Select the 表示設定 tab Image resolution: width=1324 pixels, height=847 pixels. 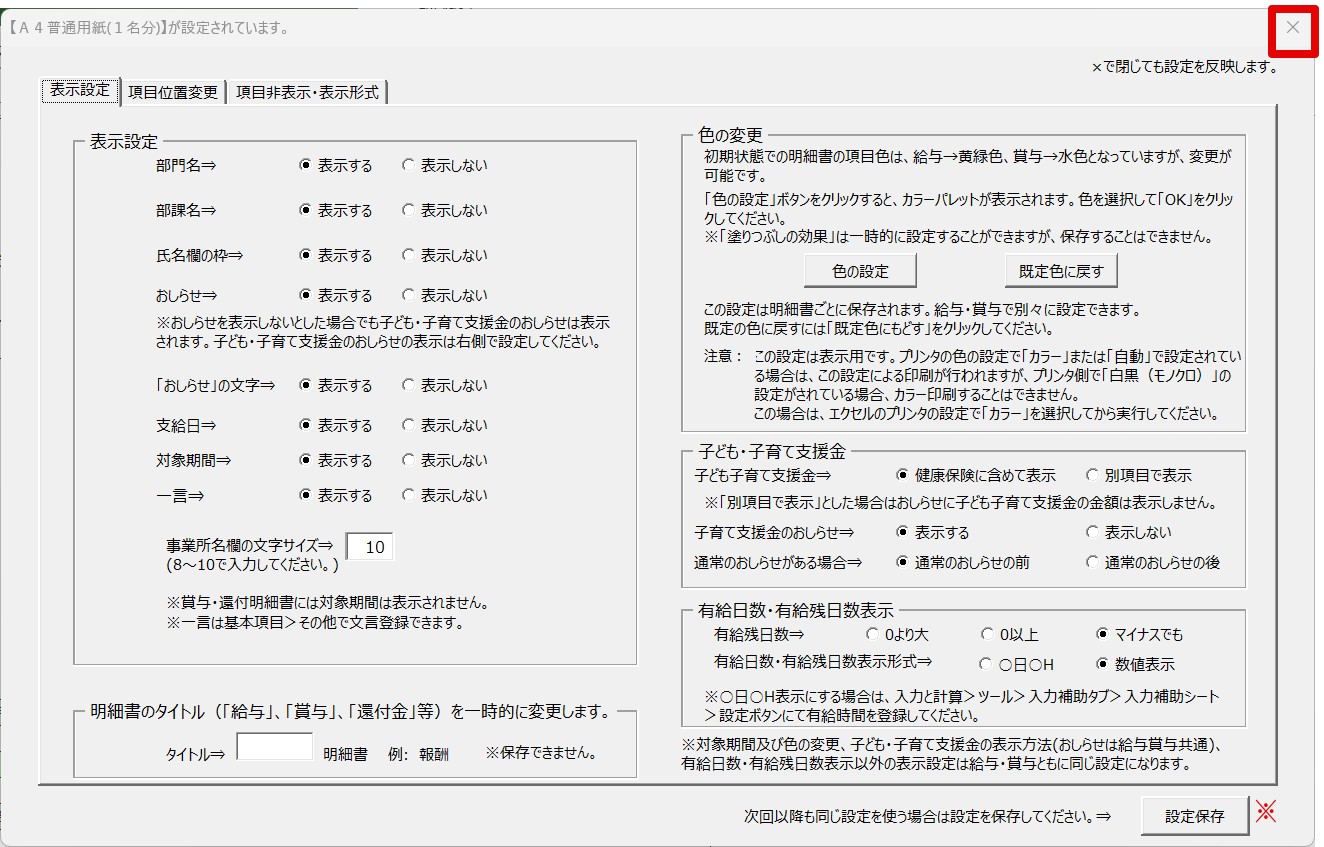tap(80, 90)
